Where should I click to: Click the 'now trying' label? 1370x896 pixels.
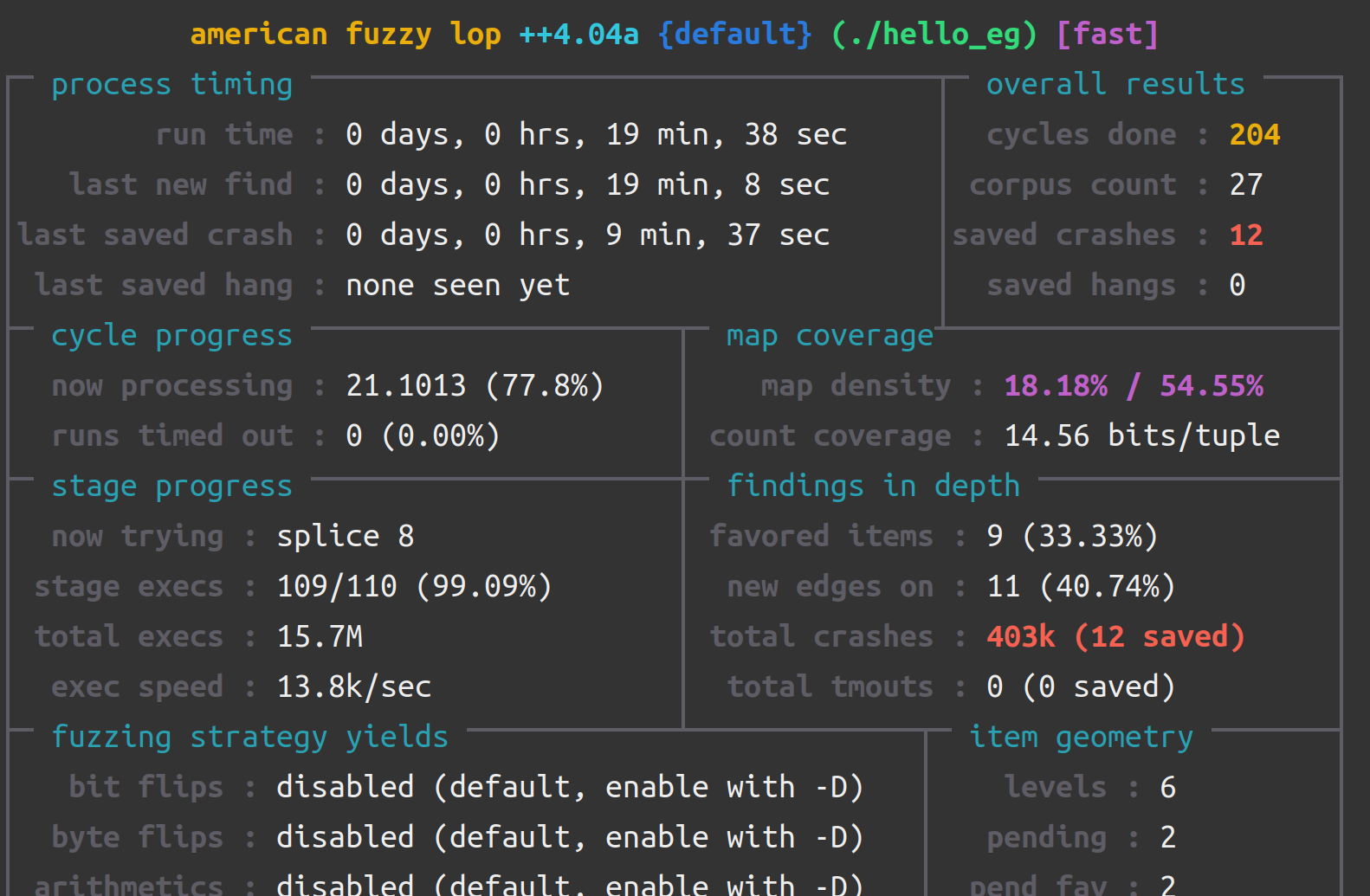tap(138, 537)
